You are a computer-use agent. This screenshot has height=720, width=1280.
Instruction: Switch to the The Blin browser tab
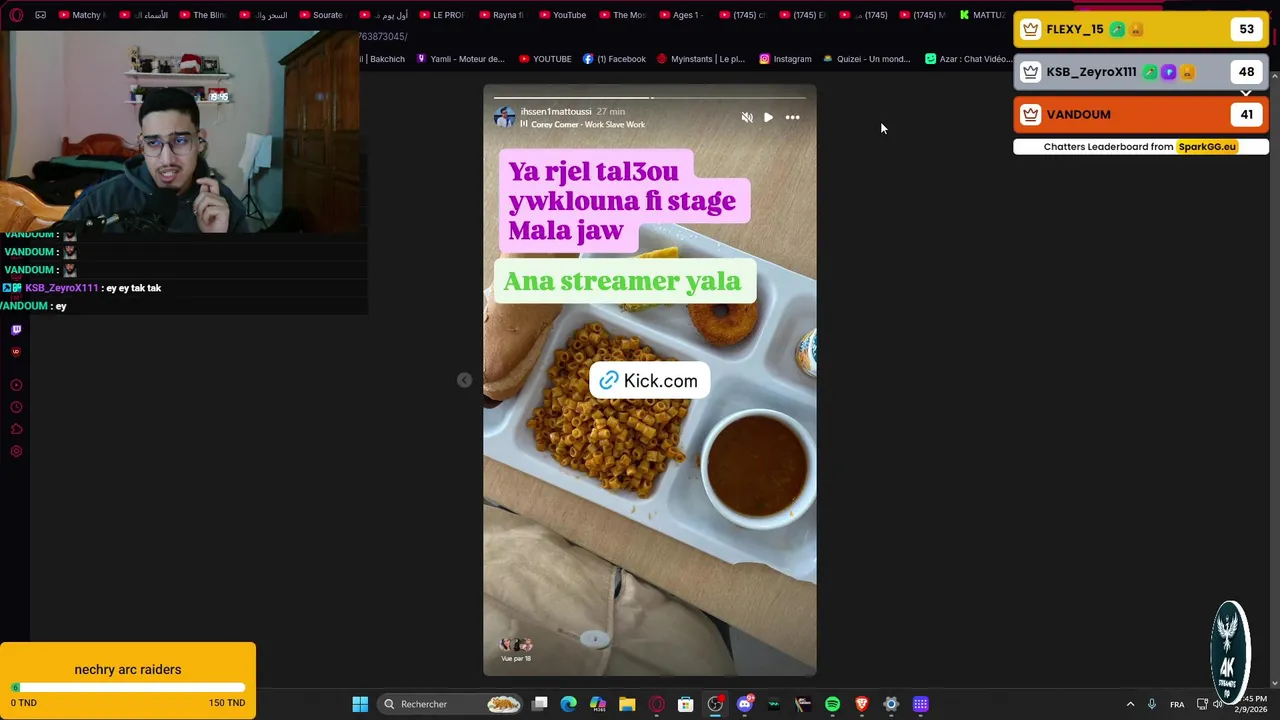click(202, 15)
